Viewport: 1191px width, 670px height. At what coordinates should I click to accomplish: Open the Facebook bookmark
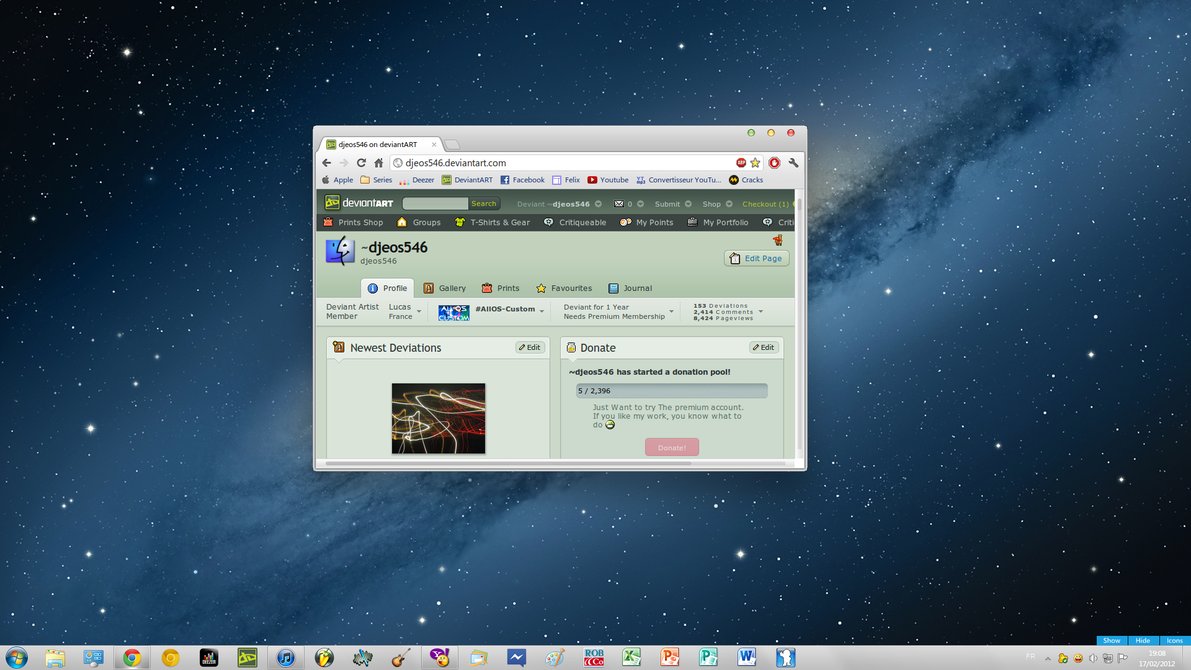522,180
